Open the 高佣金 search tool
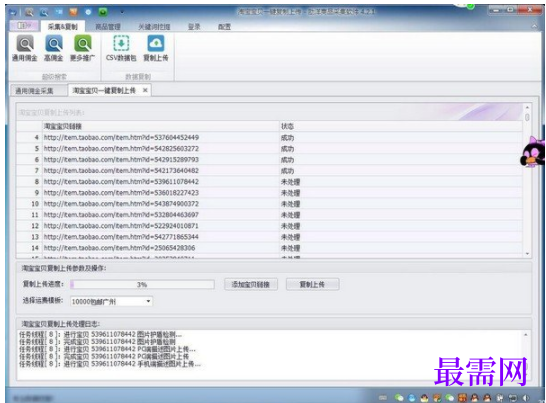546x403 pixels. [x=54, y=48]
